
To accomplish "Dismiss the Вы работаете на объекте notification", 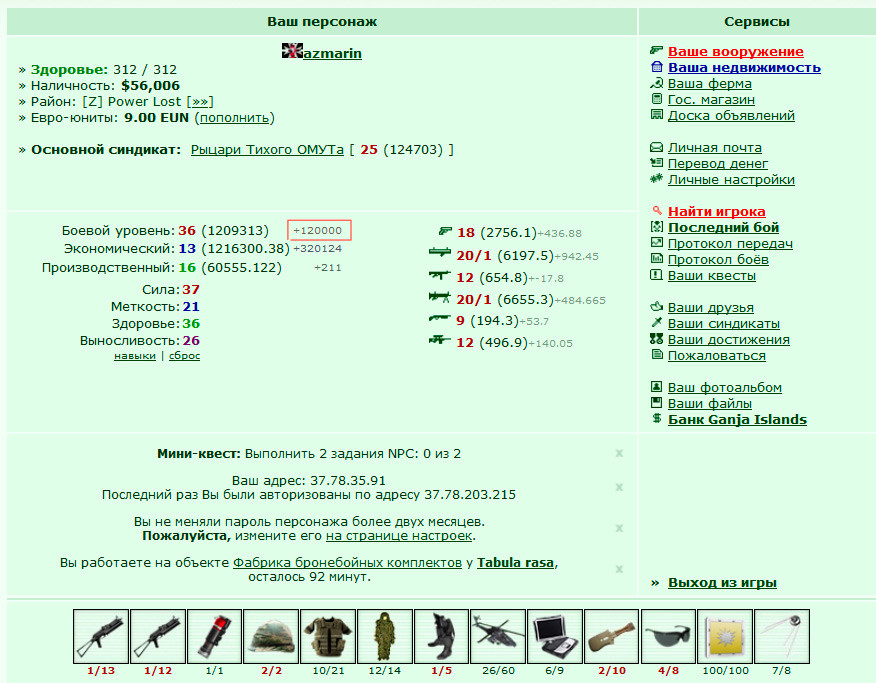I will 619,569.
